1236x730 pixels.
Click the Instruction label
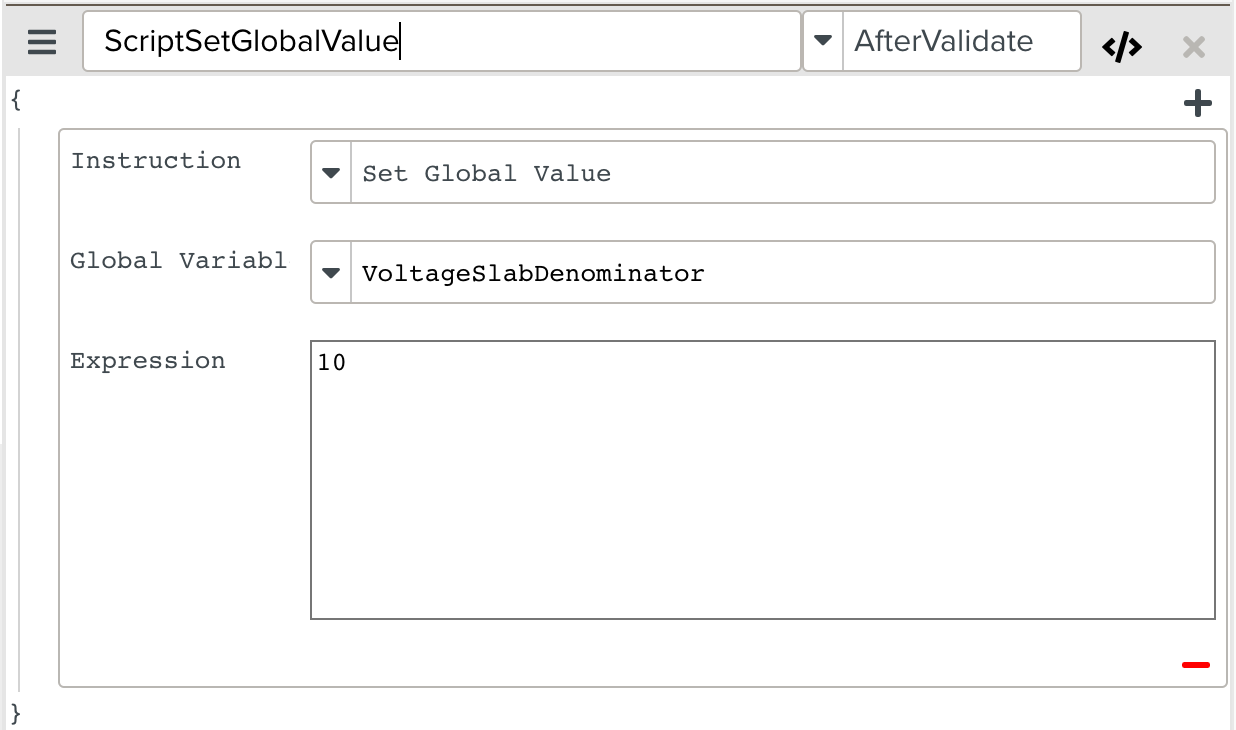pos(155,160)
